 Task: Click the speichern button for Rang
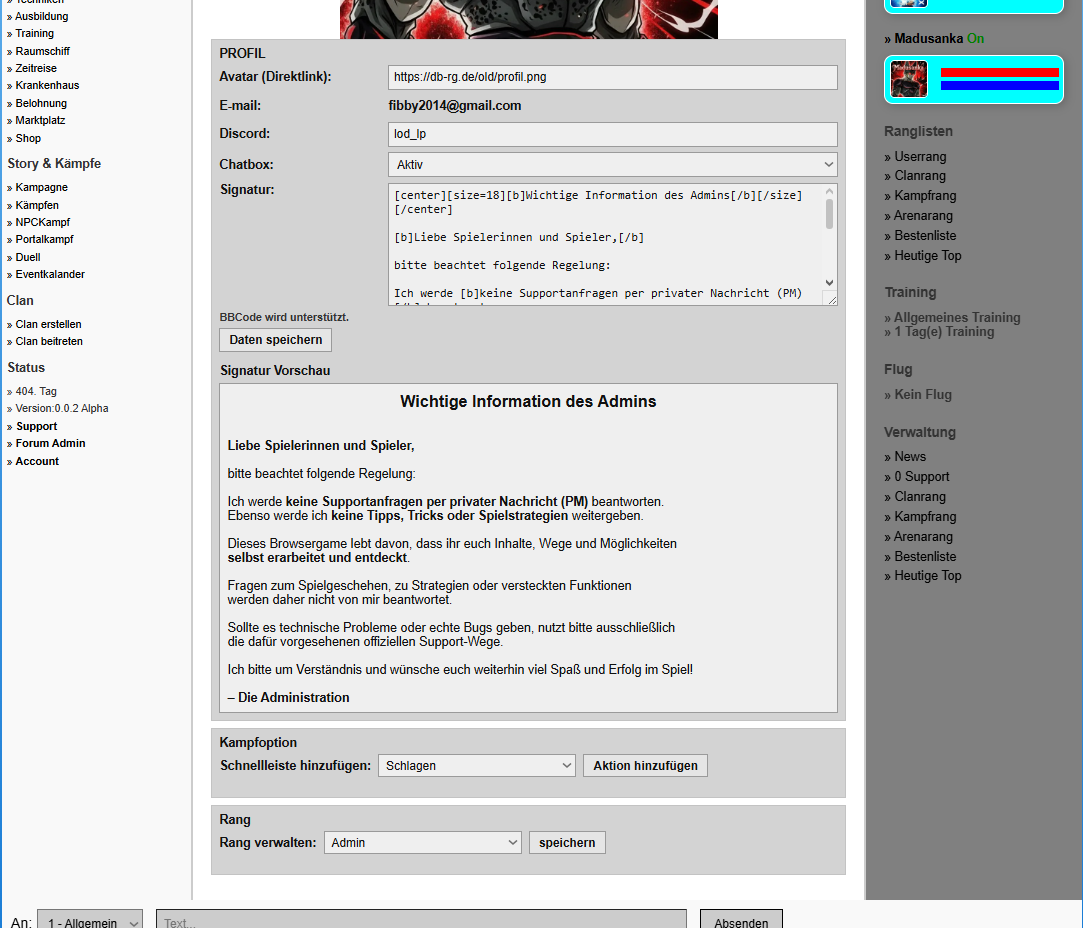[x=567, y=842]
